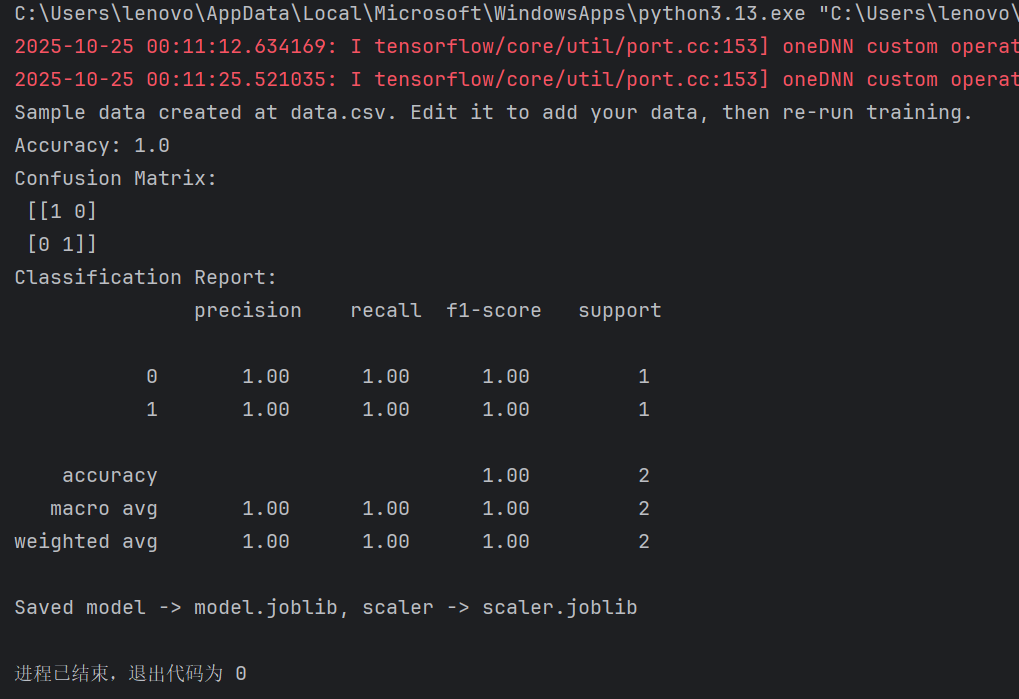The height and width of the screenshot is (699, 1019).
Task: Click the "Confusion Matrix:" label
Action: pyautogui.click(x=115, y=178)
